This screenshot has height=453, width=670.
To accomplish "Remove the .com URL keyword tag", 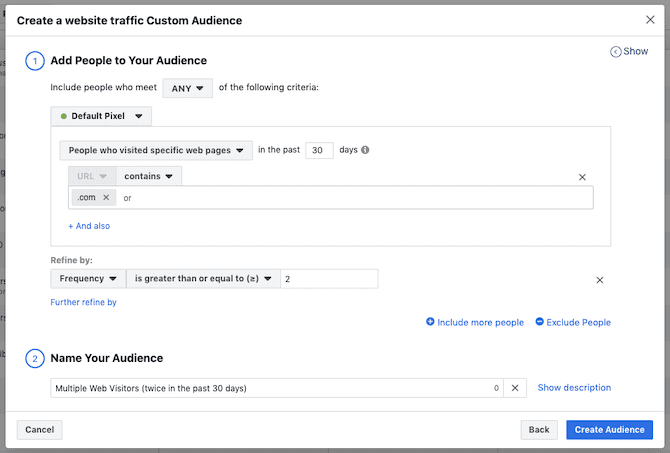I will pos(106,198).
